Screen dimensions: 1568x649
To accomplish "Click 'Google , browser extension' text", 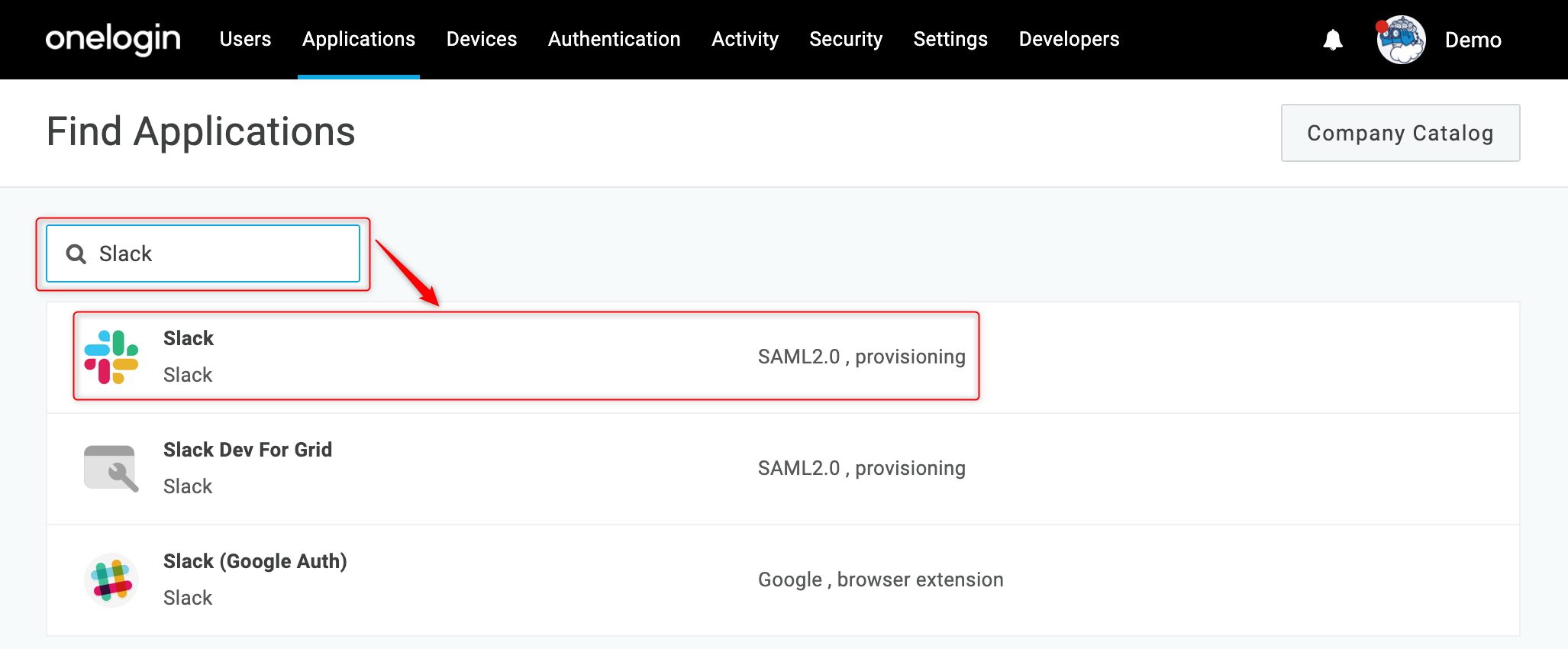I will pyautogui.click(x=880, y=580).
